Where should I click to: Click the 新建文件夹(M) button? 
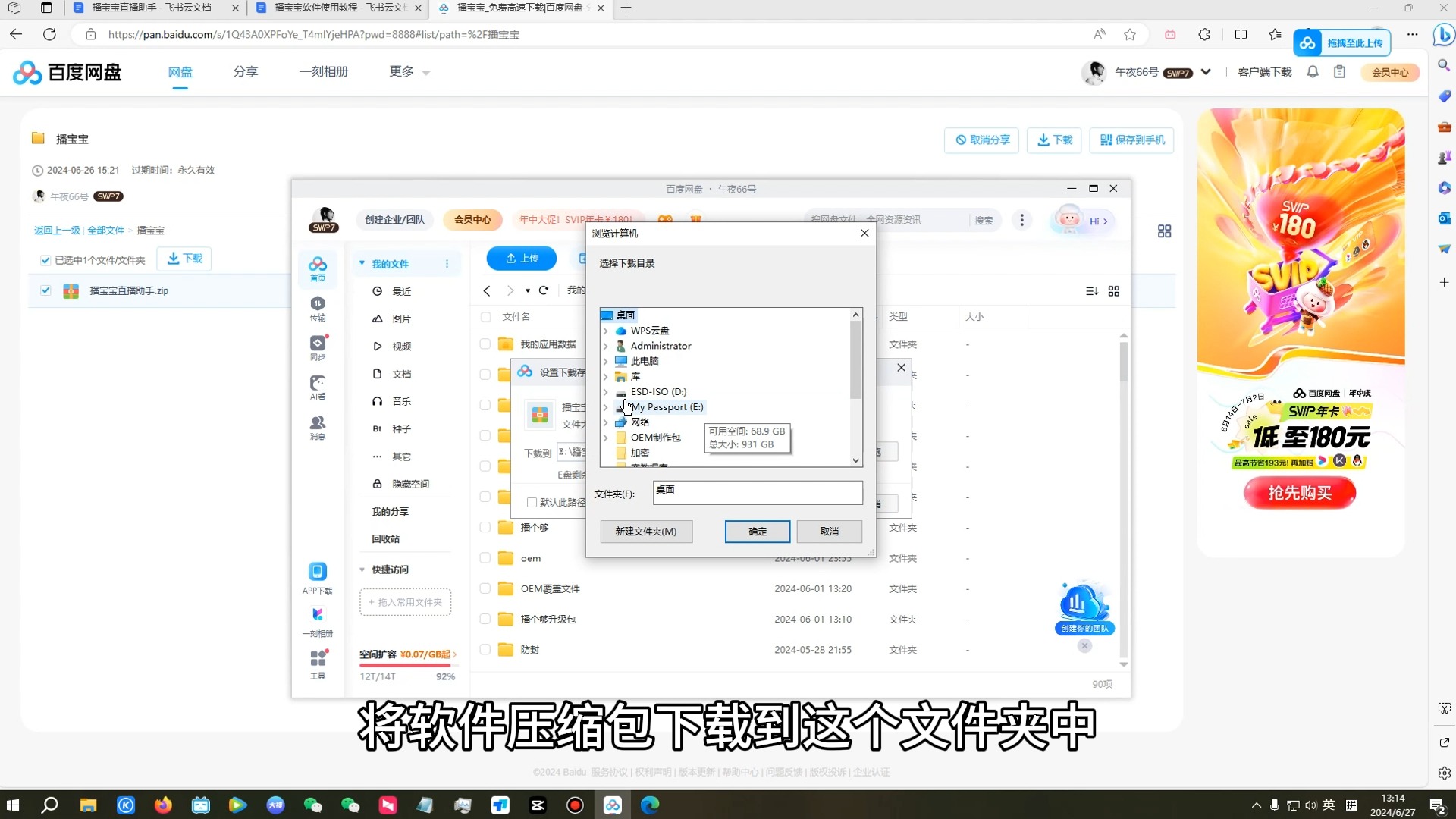[x=645, y=531]
